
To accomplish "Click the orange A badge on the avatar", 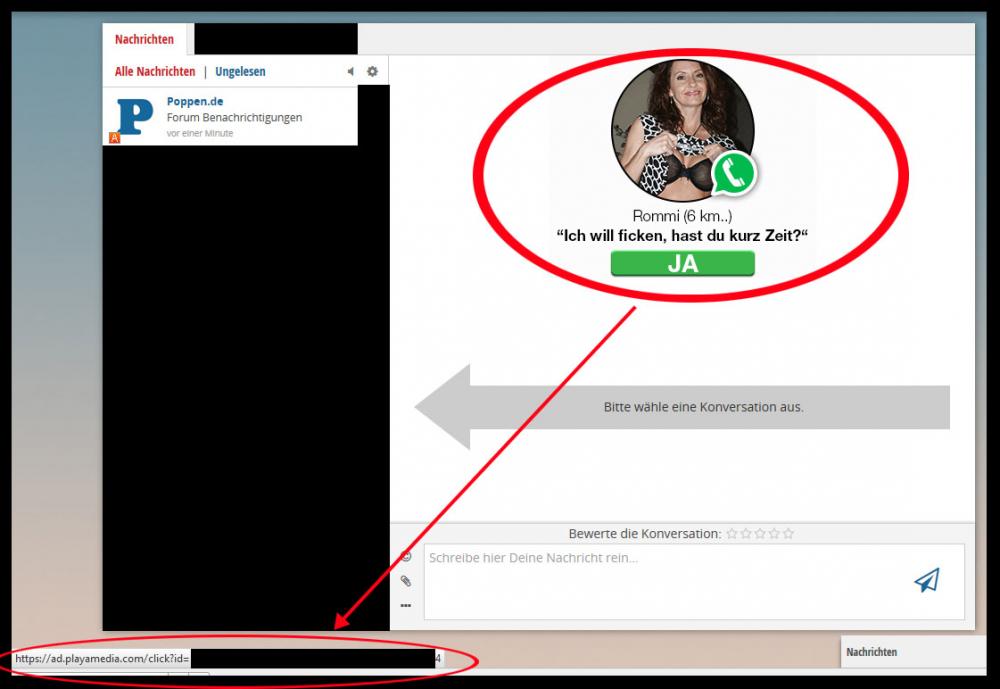I will point(115,137).
